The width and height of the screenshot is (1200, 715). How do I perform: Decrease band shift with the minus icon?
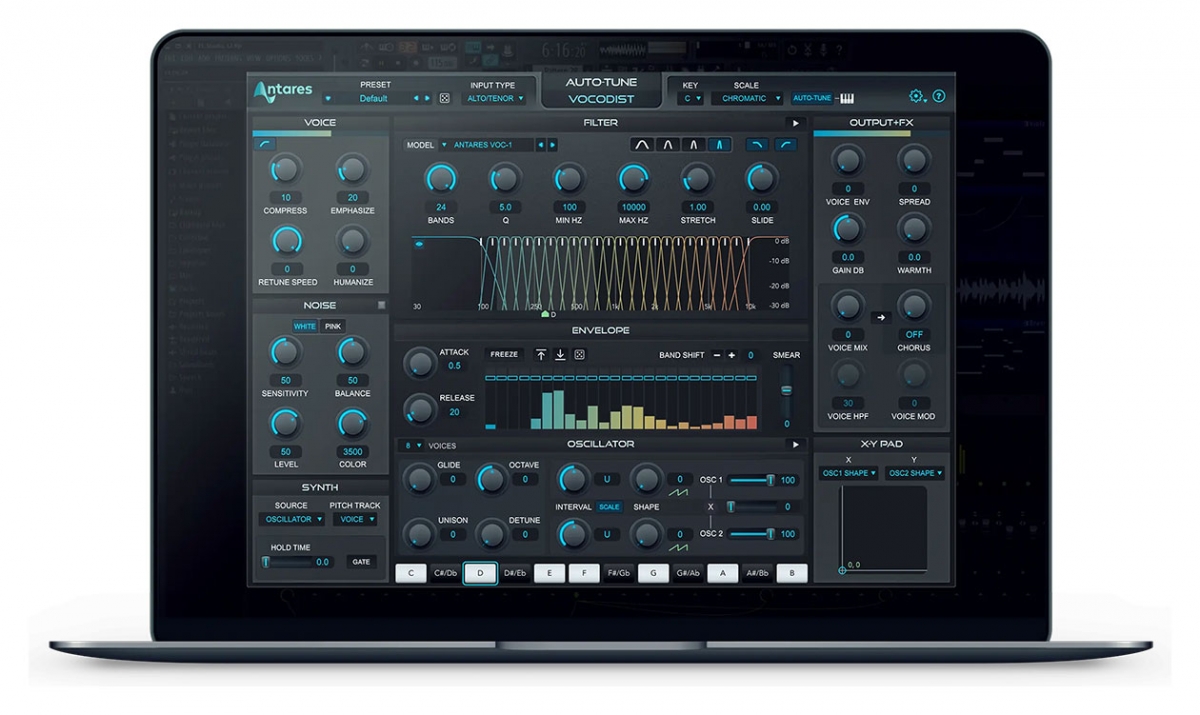coord(717,355)
